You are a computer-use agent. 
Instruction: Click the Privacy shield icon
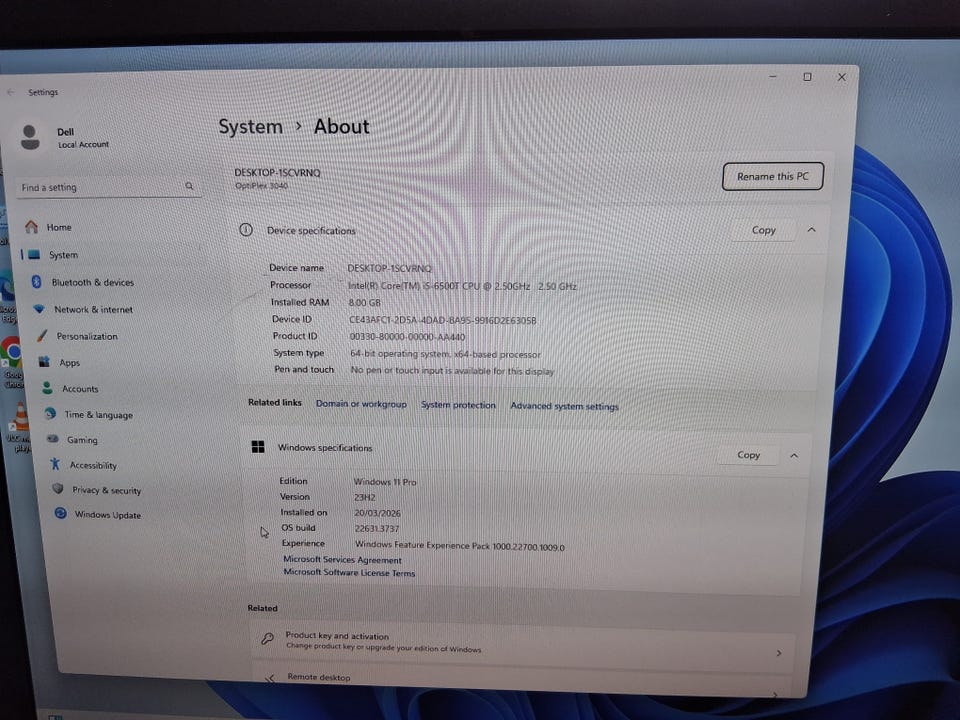pyautogui.click(x=58, y=489)
